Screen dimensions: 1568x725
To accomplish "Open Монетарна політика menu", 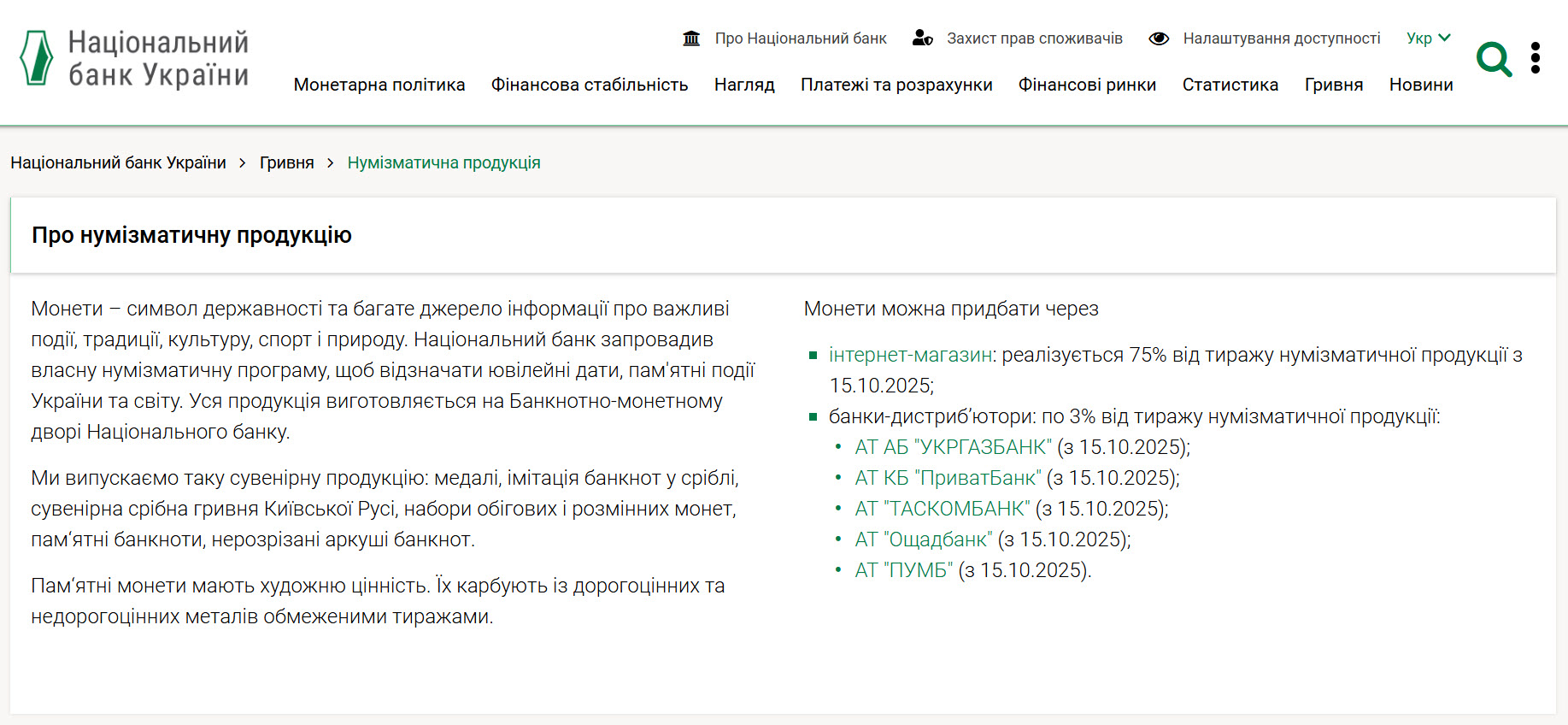I will coord(379,85).
